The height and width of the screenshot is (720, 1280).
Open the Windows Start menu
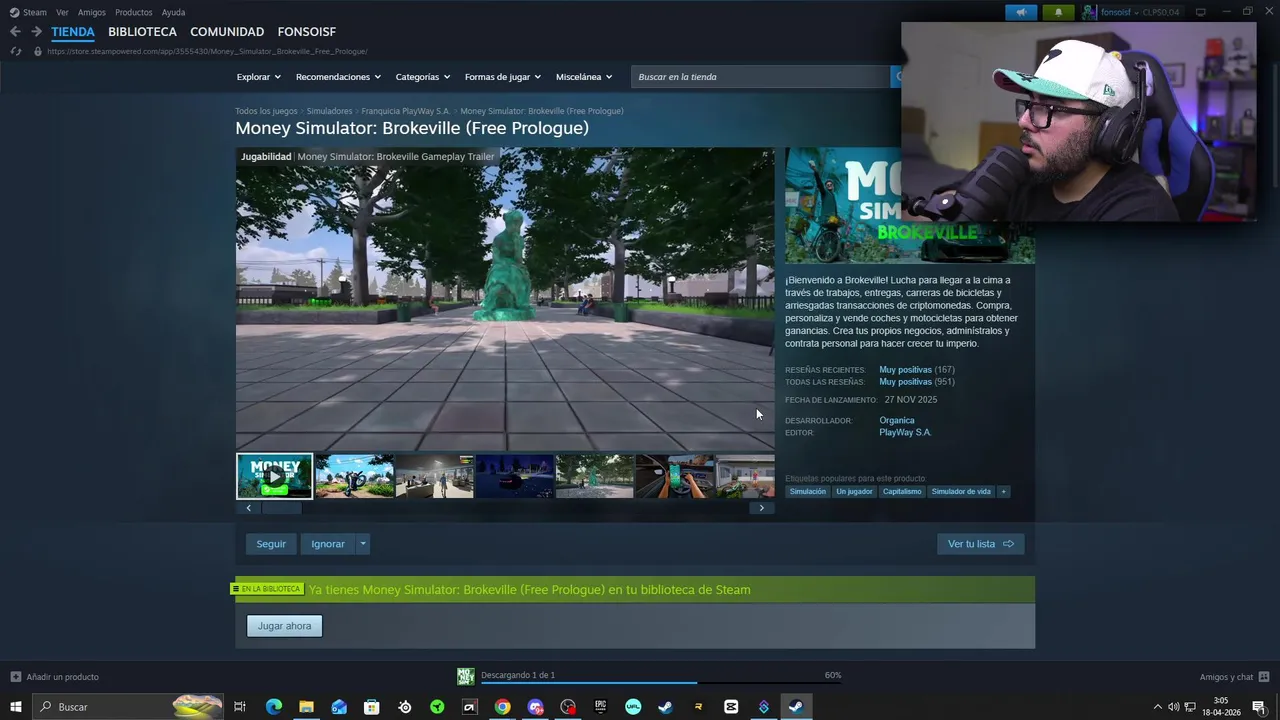click(16, 707)
